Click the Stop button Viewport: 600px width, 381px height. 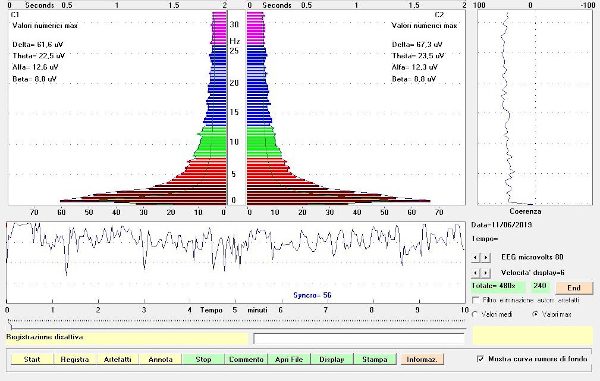pyautogui.click(x=203, y=359)
